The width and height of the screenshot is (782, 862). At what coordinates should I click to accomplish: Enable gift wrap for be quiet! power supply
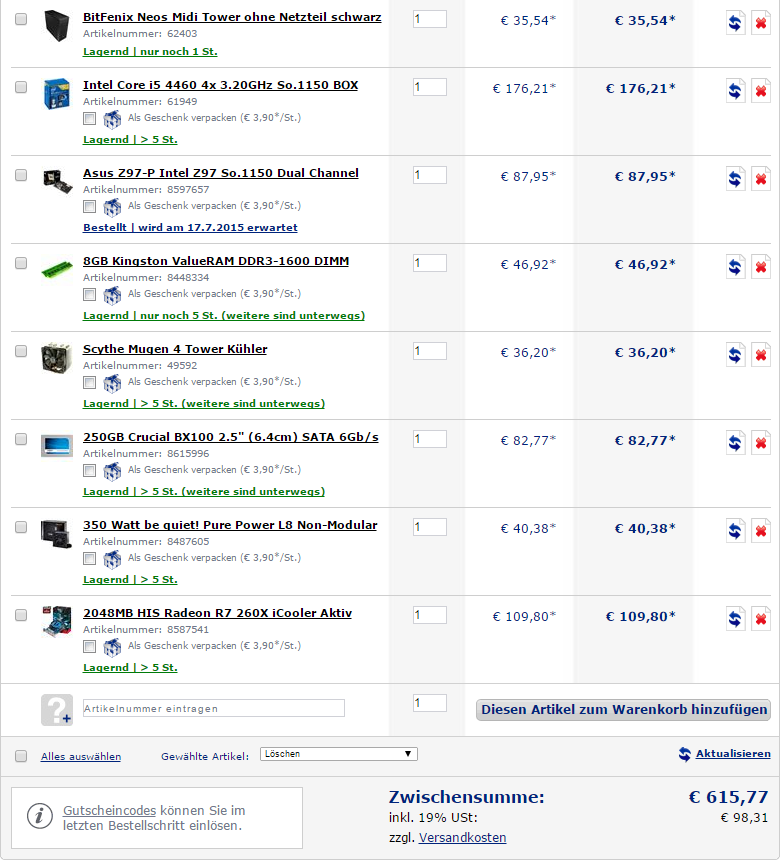90,559
